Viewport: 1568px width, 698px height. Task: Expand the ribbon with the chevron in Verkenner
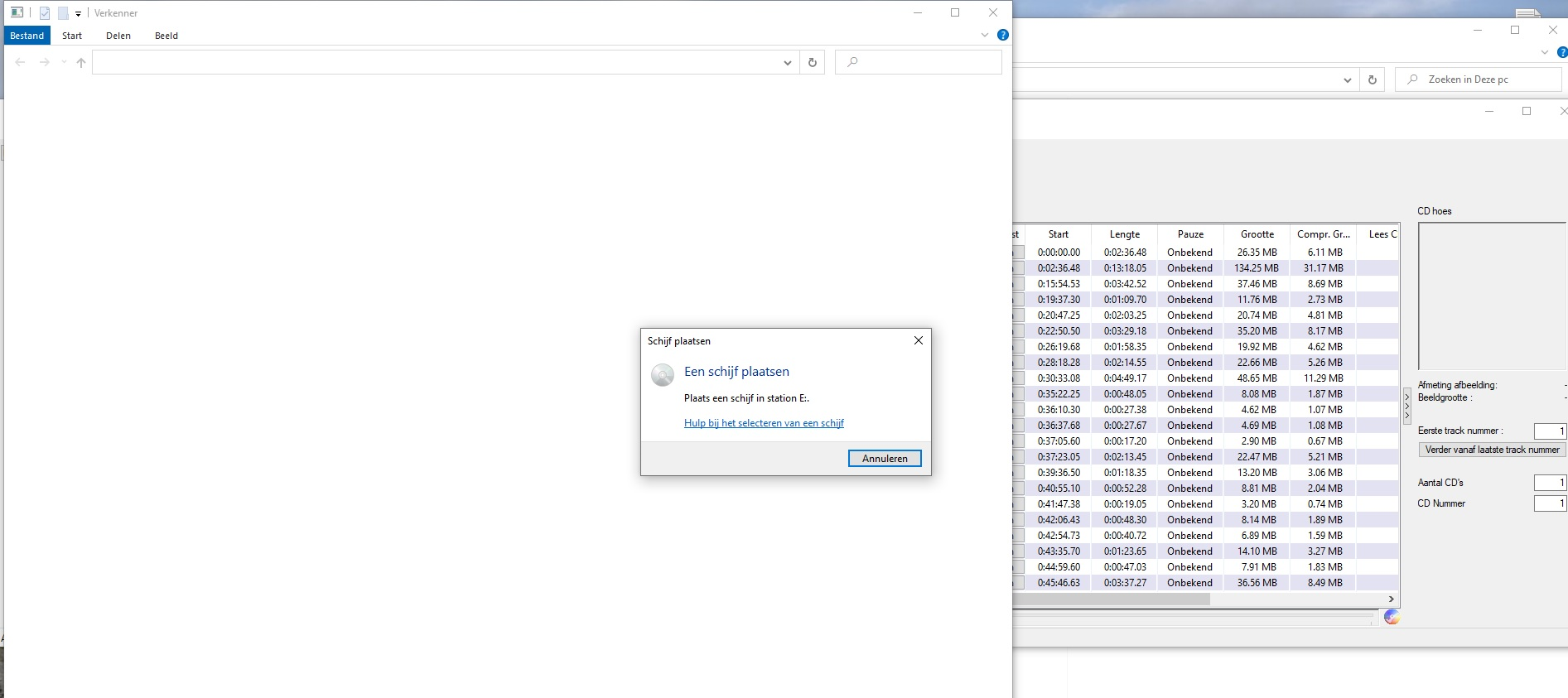tap(985, 35)
